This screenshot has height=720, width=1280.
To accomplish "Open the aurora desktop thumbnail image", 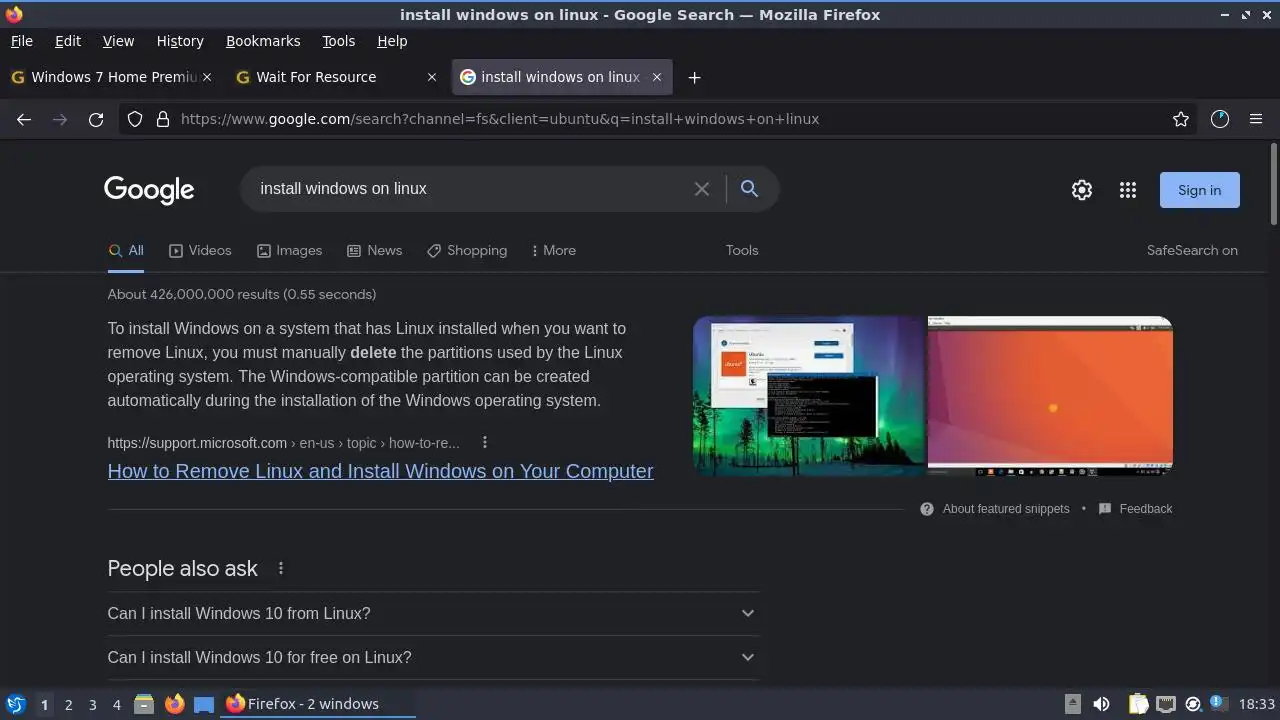I will [810, 395].
